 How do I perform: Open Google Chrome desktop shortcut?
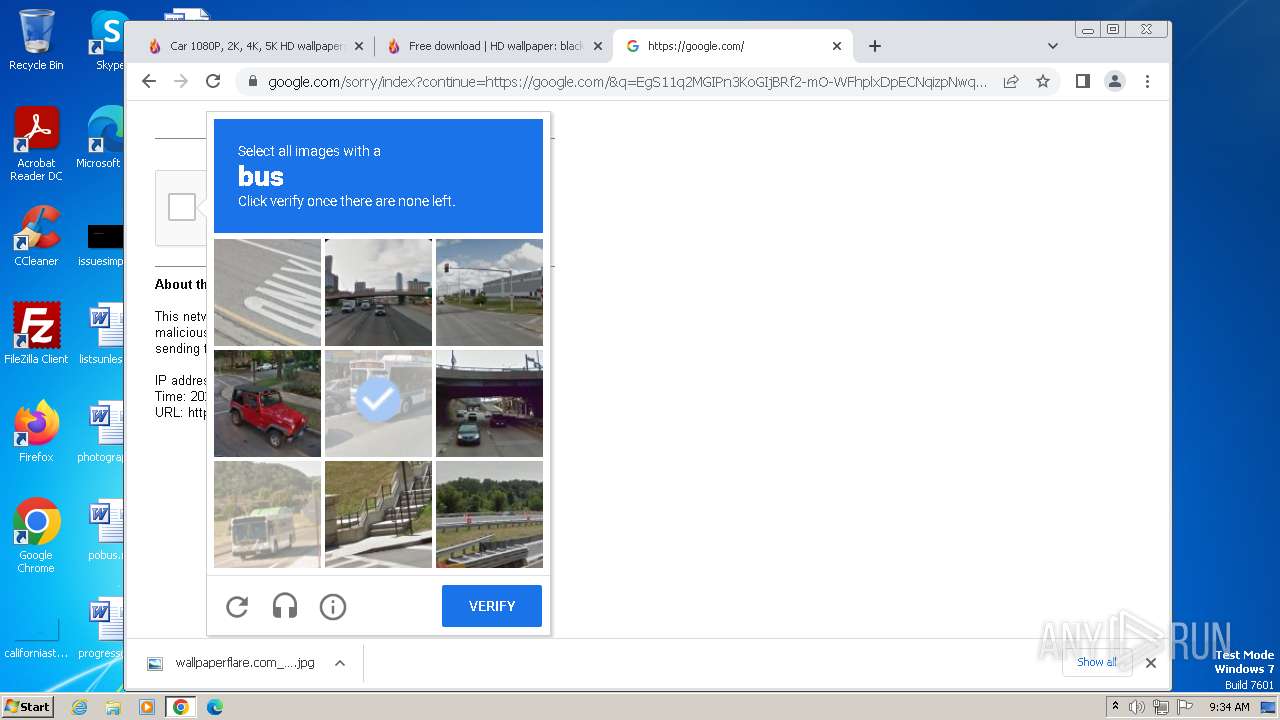[x=36, y=535]
